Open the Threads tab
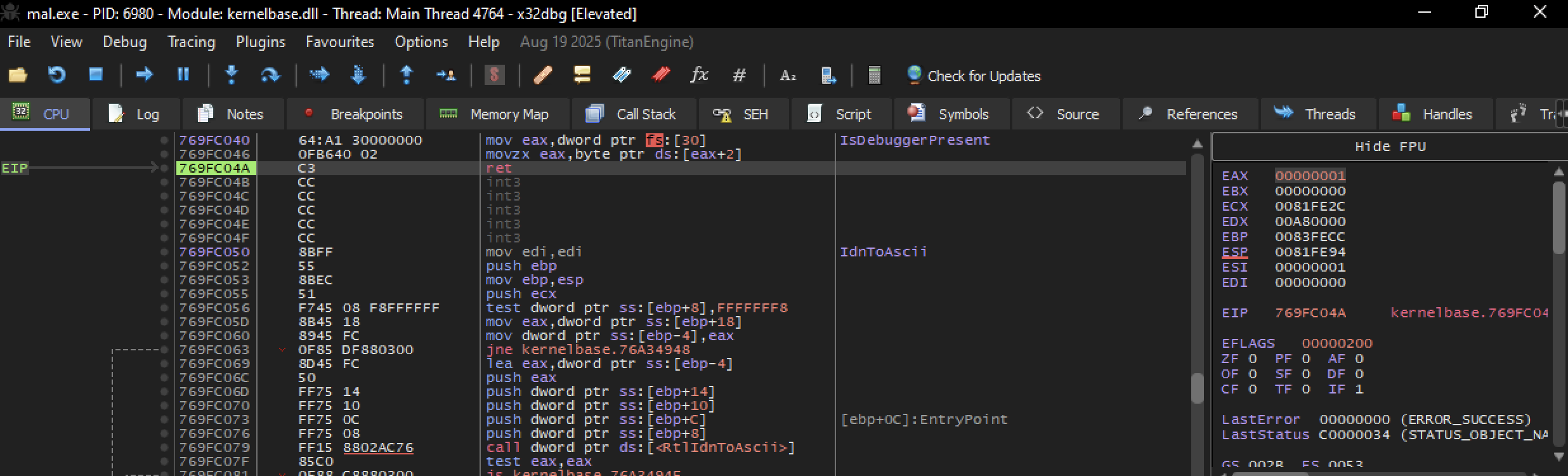The image size is (1568, 476). [x=1318, y=114]
